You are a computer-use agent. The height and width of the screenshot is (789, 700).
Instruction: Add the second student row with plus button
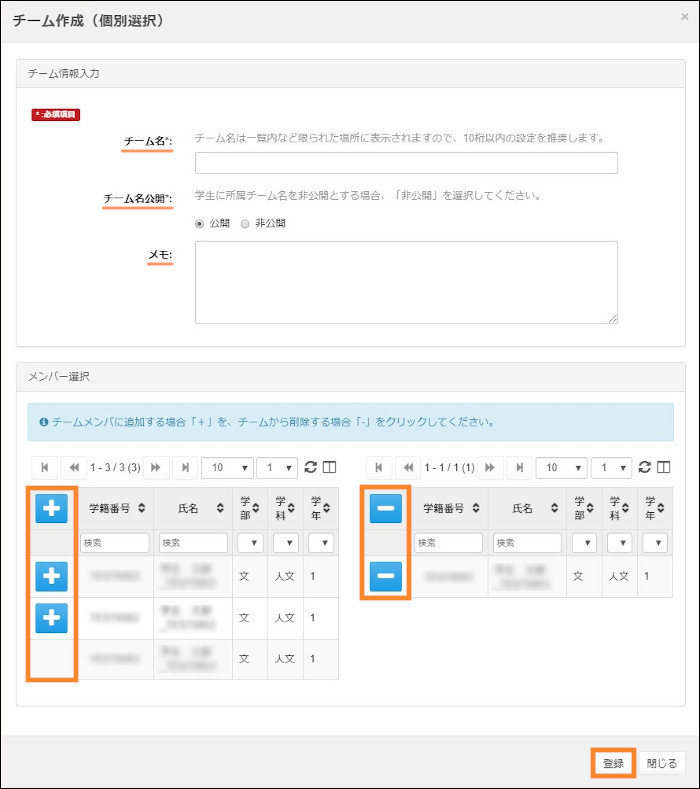pyautogui.click(x=52, y=618)
